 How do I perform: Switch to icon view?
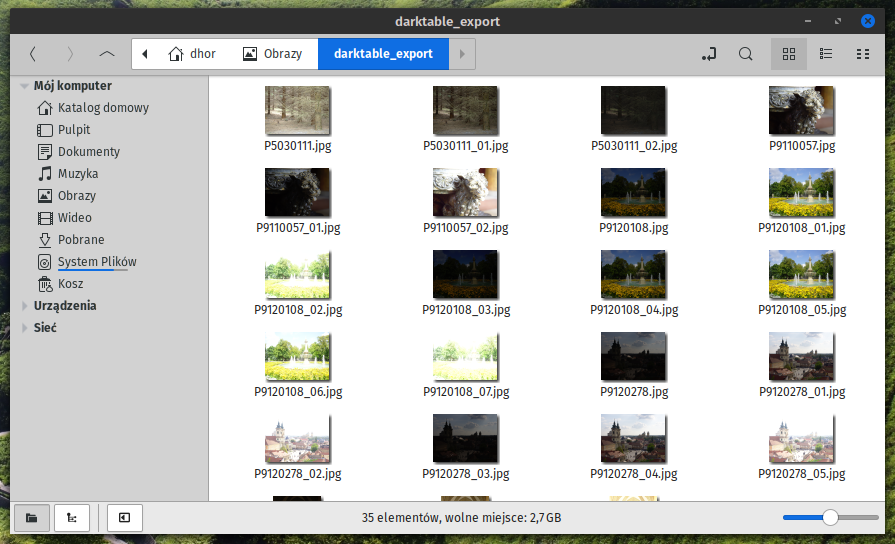coord(789,54)
